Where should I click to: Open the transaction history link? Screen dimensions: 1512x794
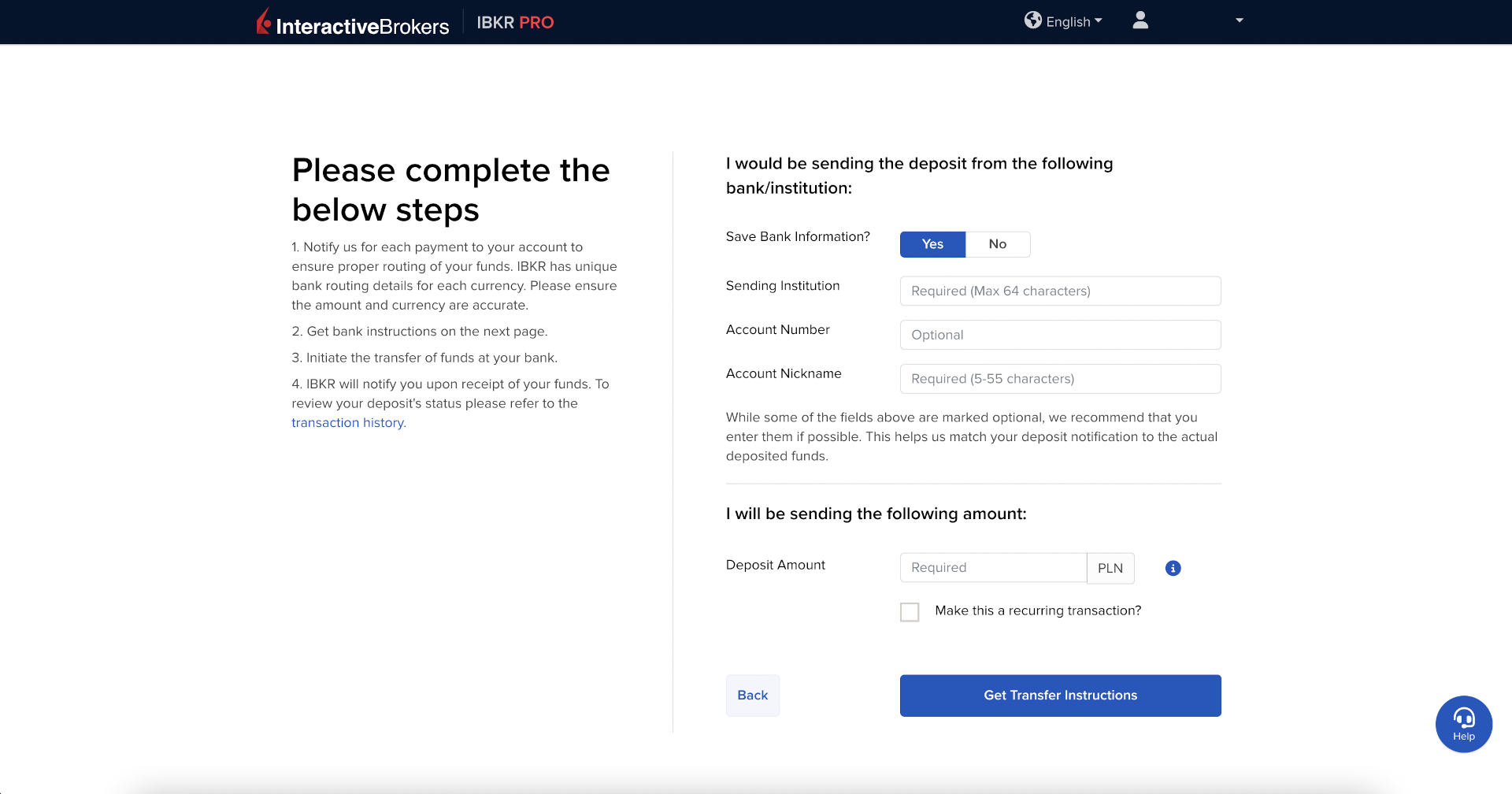tap(347, 423)
